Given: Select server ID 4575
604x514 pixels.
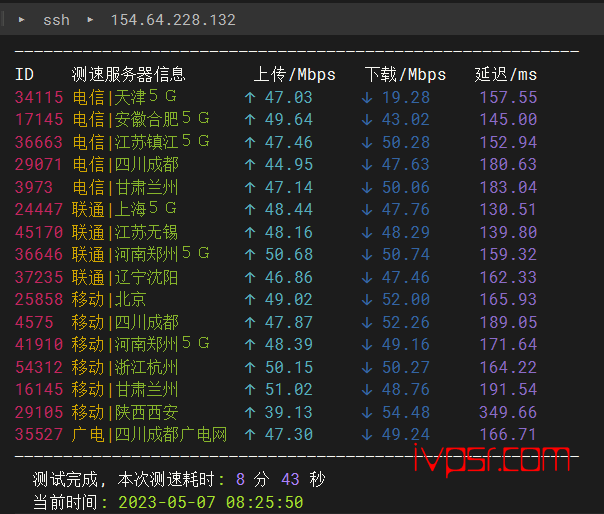Looking at the screenshot, I should [34, 323].
